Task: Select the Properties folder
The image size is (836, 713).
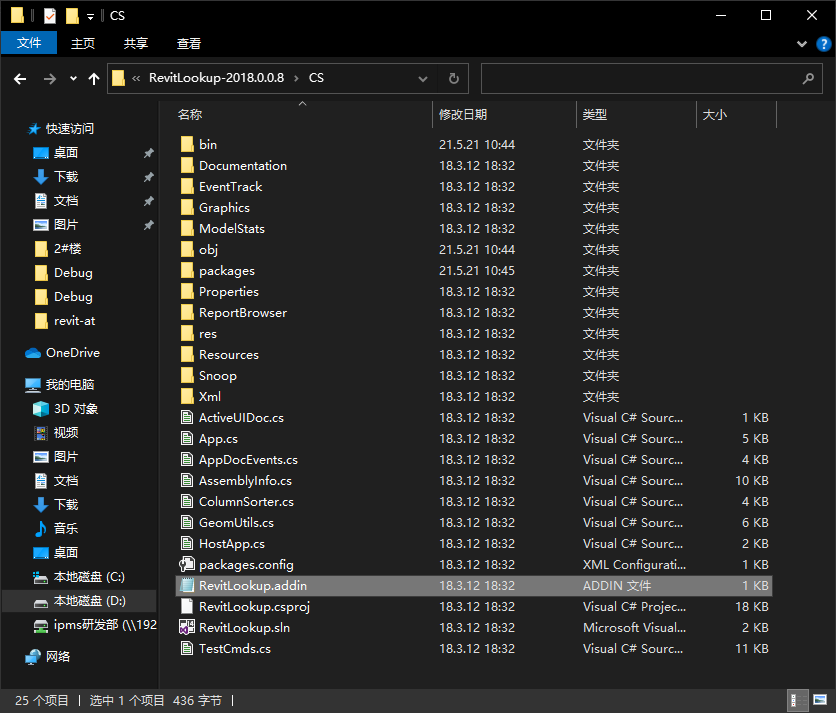Action: (229, 292)
